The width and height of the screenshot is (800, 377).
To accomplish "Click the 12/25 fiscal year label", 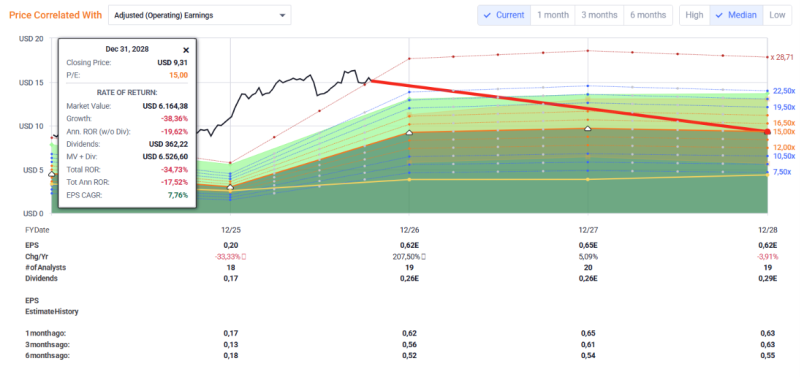I will [230, 230].
